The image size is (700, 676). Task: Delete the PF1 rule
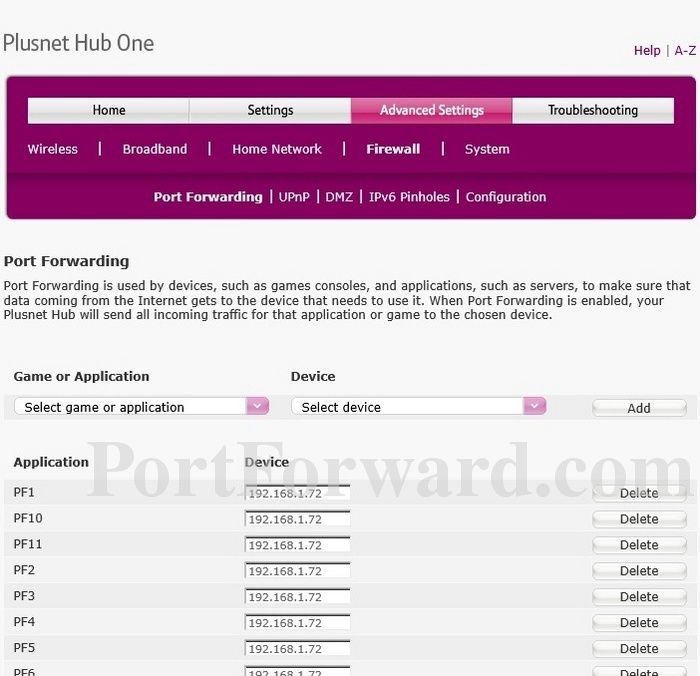639,493
